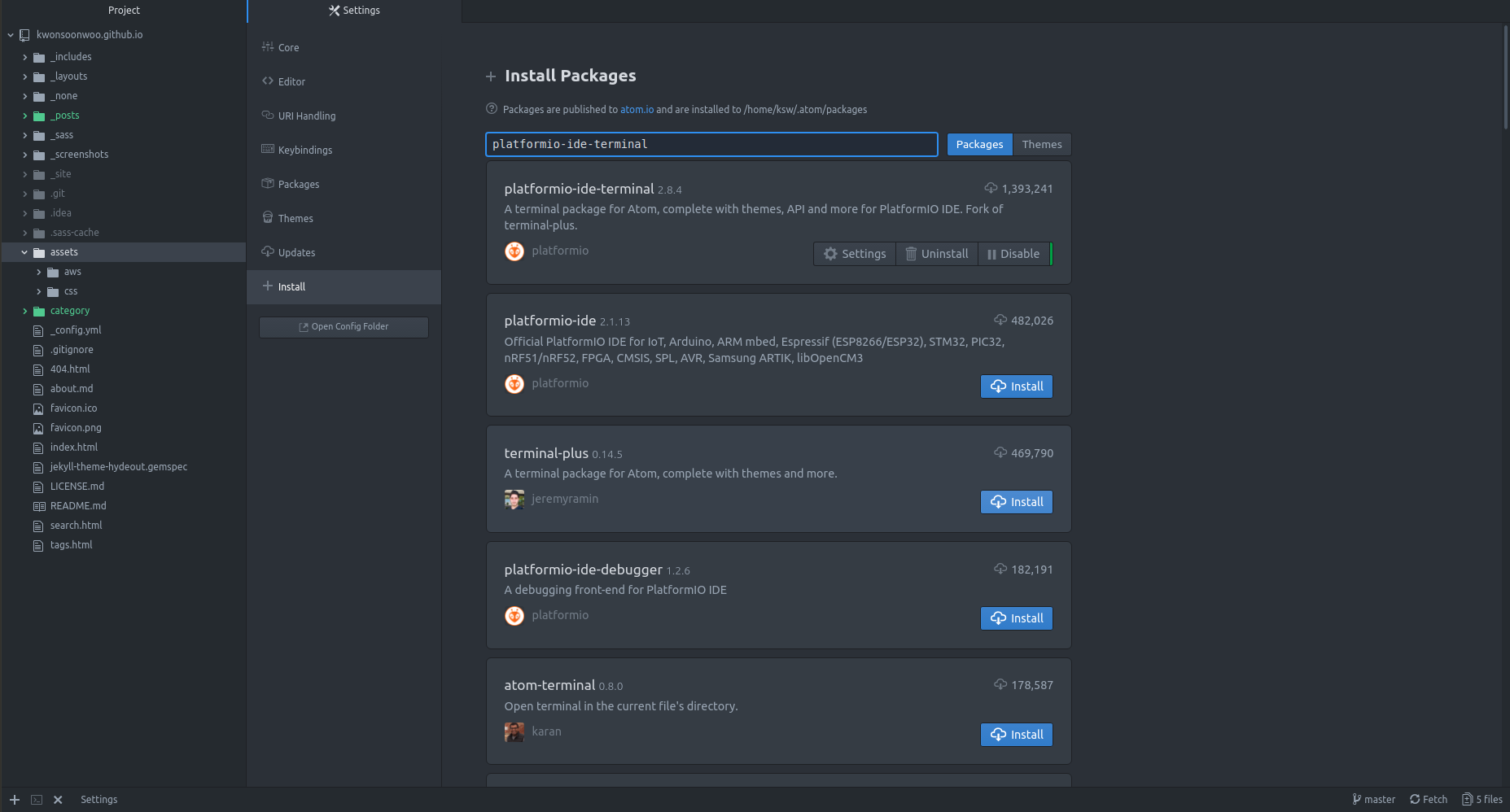1510x812 pixels.
Task: Click Open Config Folder button
Action: pos(344,327)
